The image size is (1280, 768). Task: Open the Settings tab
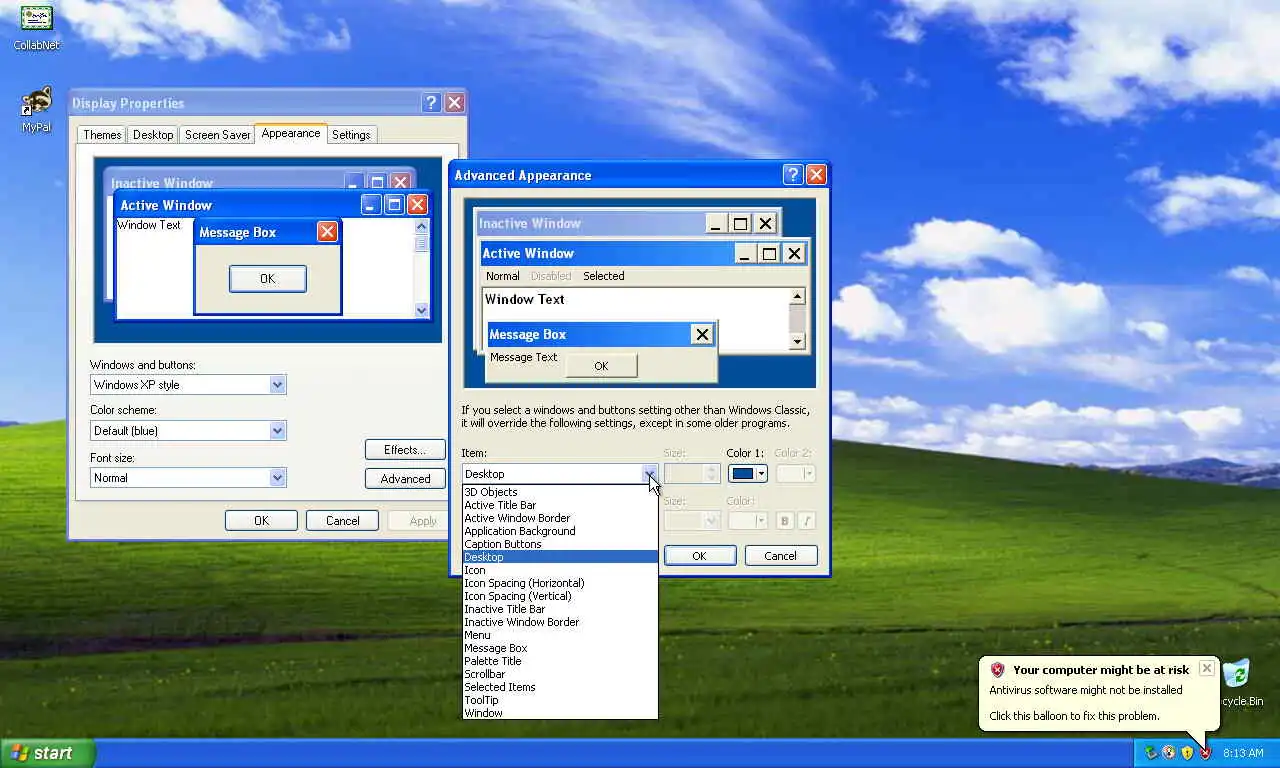351,134
